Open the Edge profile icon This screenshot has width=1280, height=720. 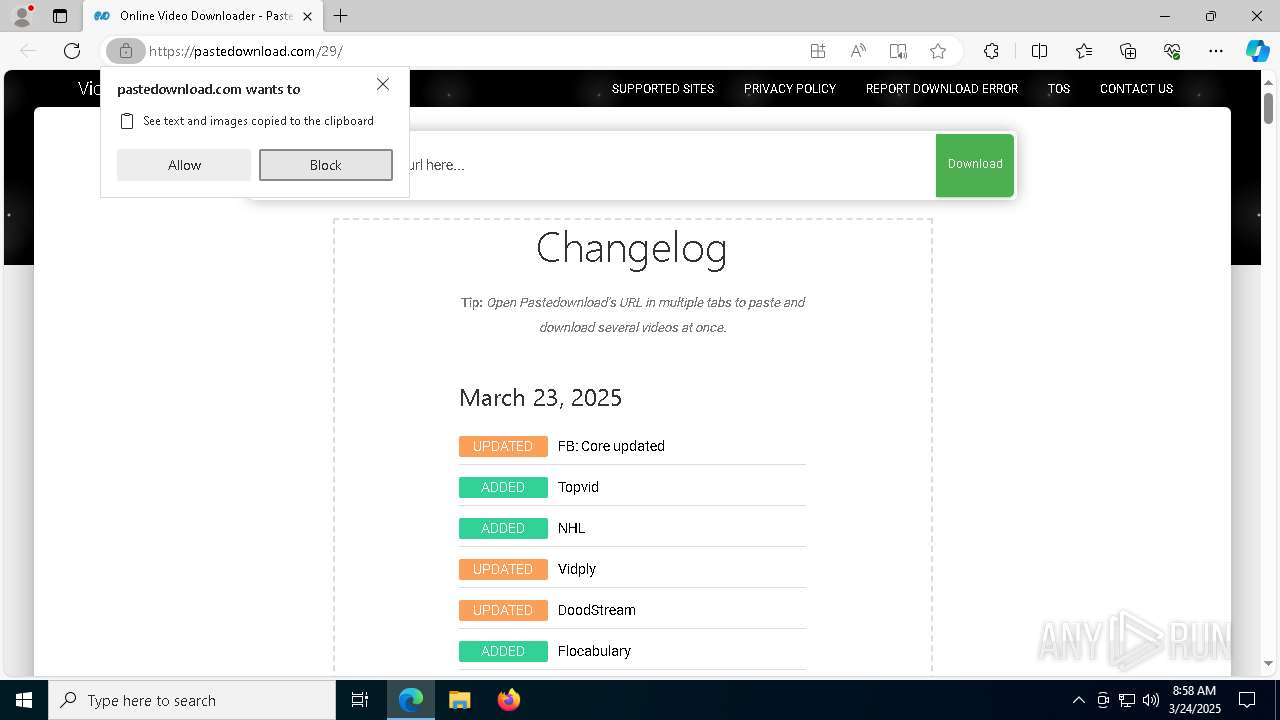(22, 16)
